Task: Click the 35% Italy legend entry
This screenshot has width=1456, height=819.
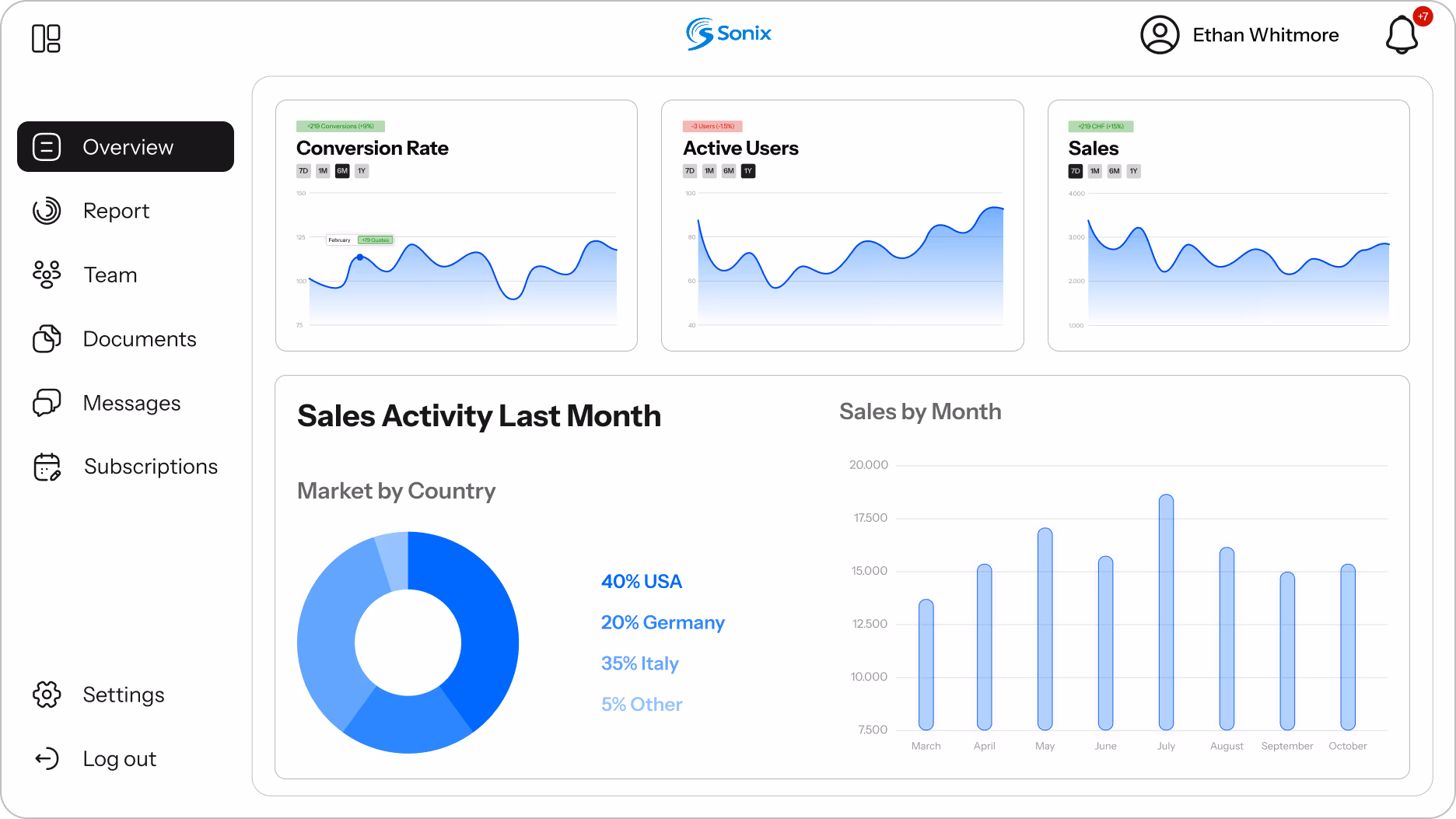Action: click(x=640, y=663)
